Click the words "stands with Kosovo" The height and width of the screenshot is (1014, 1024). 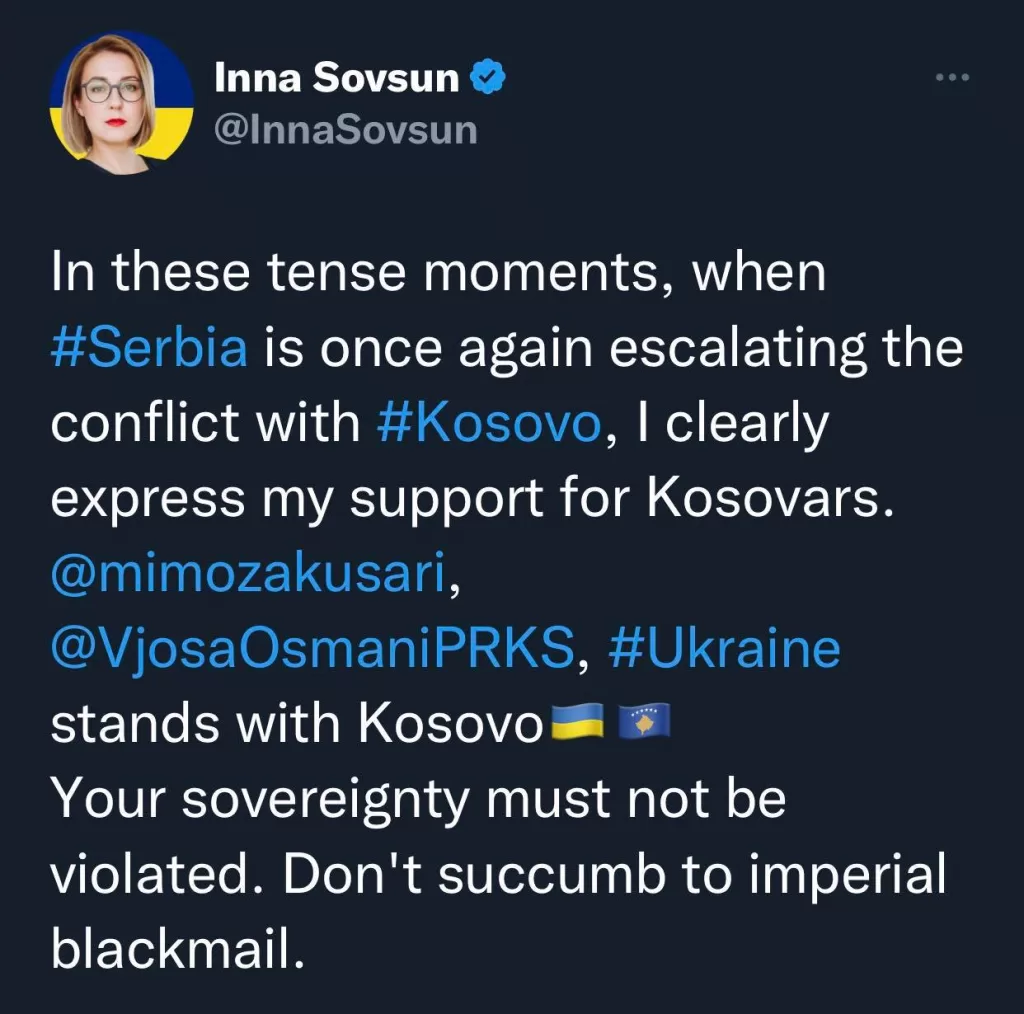pos(297,723)
